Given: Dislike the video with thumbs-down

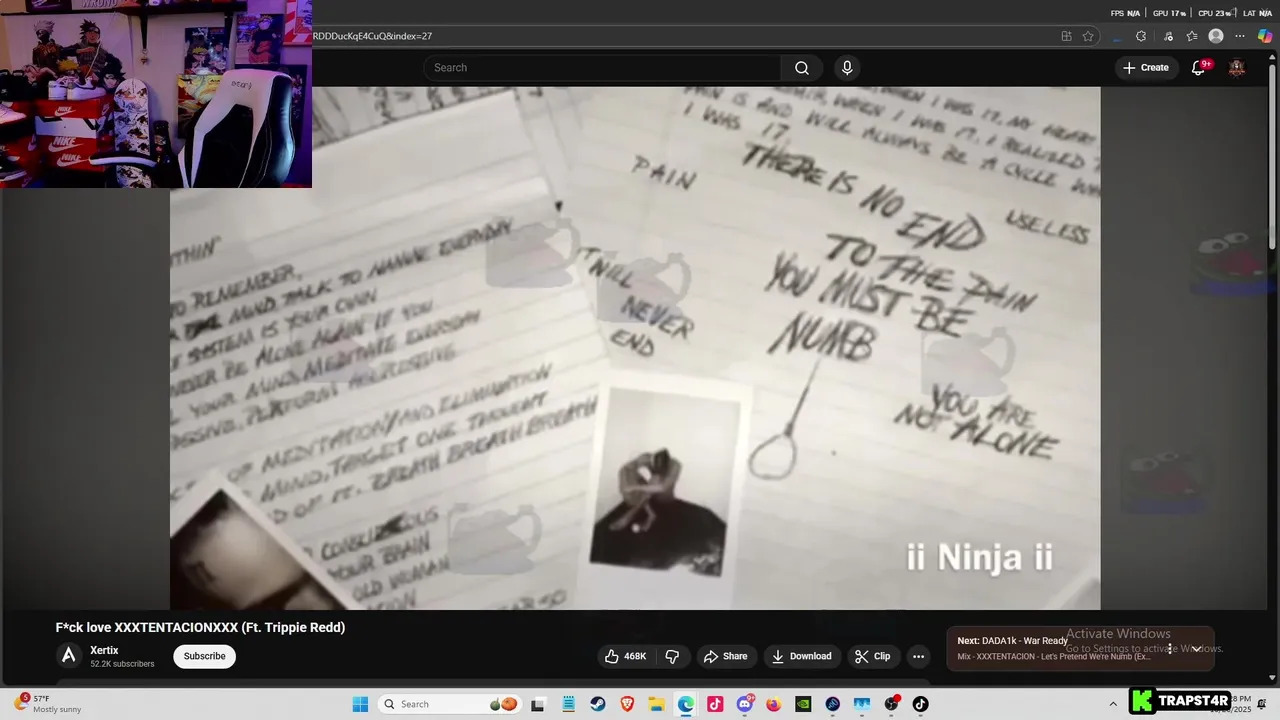Looking at the screenshot, I should tap(672, 656).
